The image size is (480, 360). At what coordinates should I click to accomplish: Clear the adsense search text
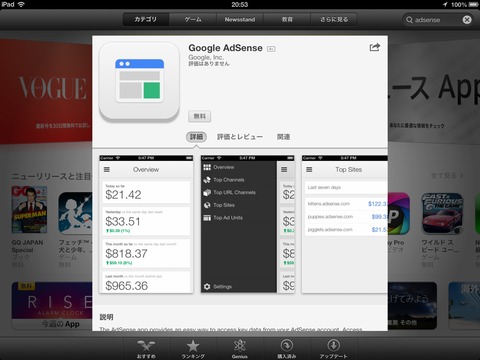(467, 20)
